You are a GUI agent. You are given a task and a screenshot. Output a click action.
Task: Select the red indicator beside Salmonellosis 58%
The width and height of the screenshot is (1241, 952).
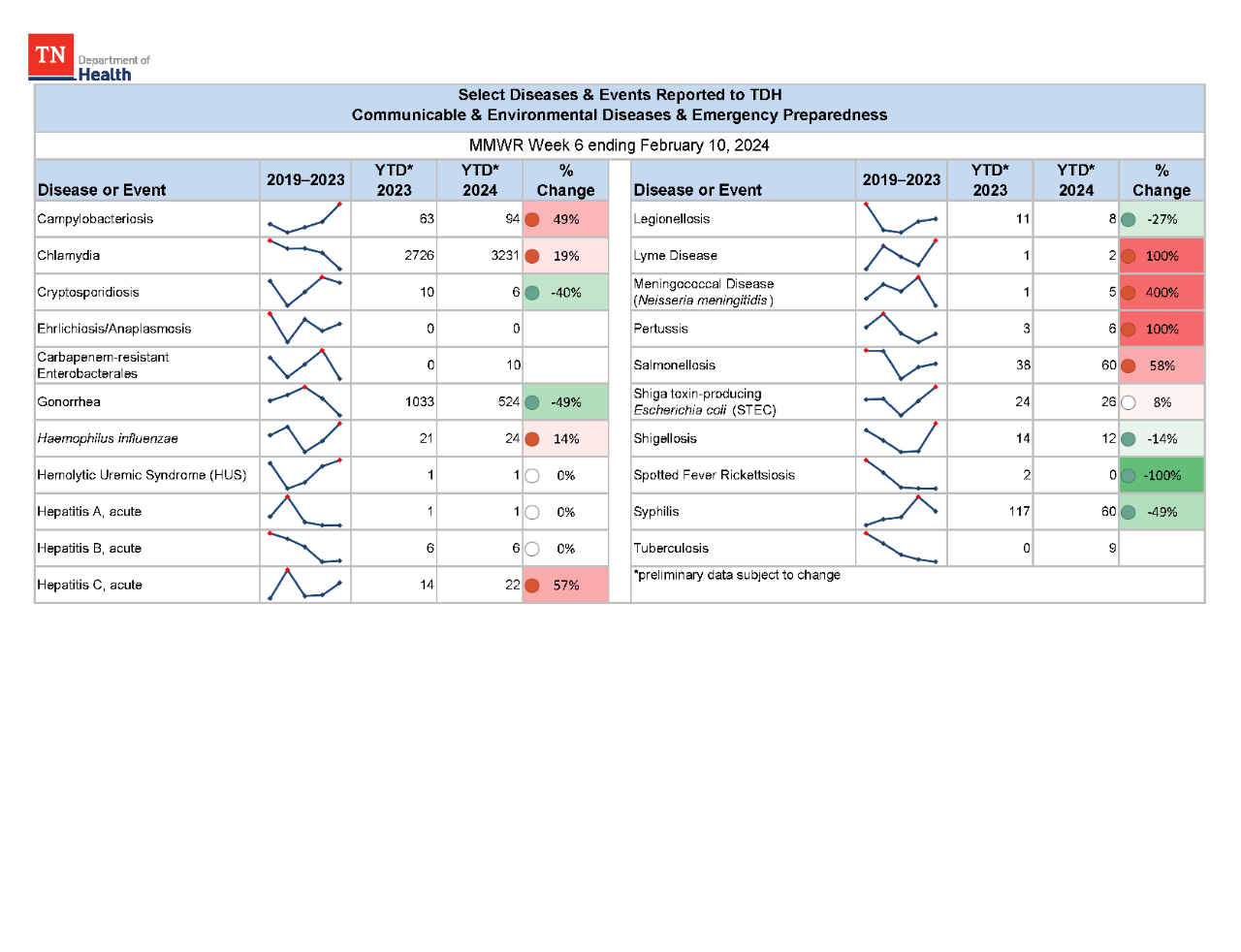click(1129, 365)
